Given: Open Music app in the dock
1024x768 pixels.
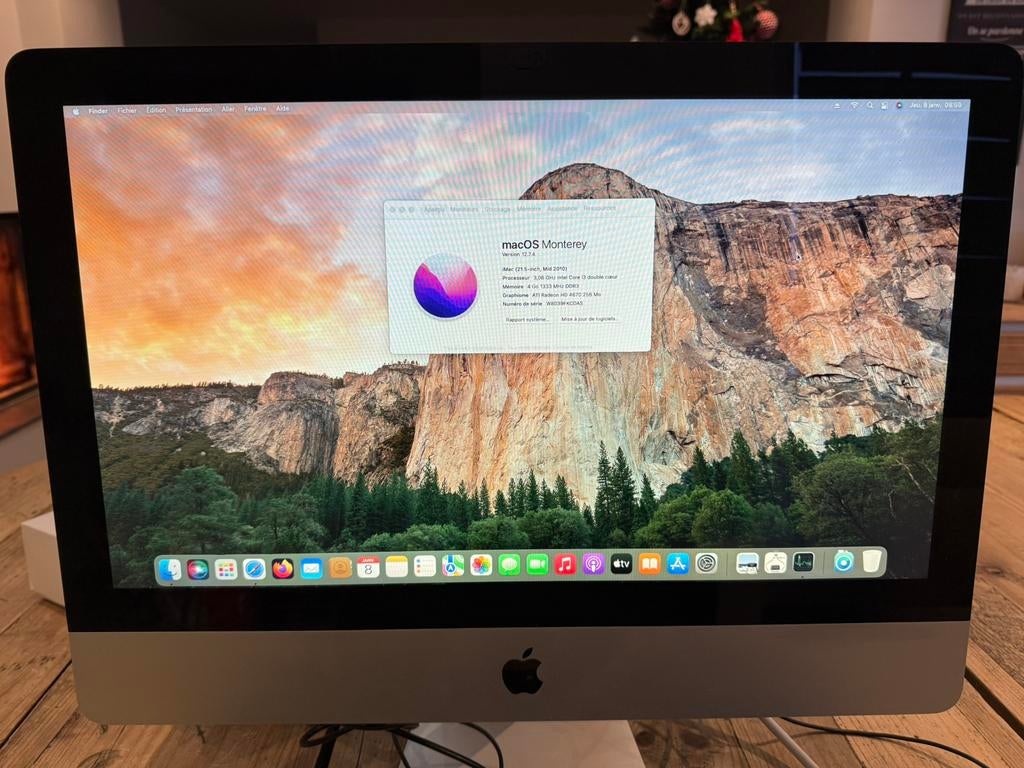Looking at the screenshot, I should pos(566,564).
